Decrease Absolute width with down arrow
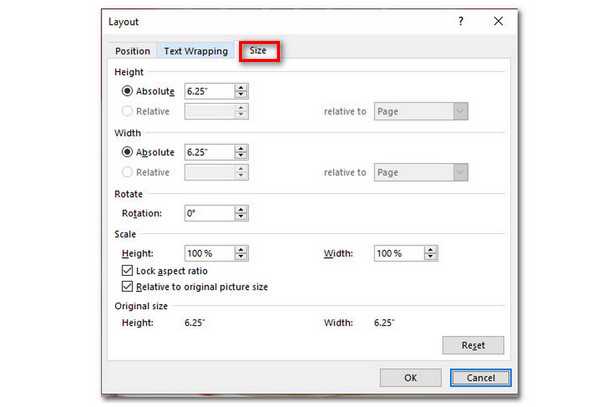This screenshot has height=407, width=600. click(x=241, y=156)
